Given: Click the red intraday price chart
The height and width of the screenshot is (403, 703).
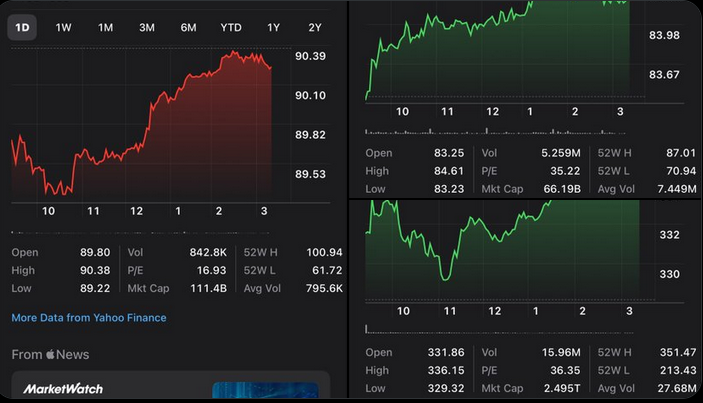Looking at the screenshot, I should click(150, 130).
